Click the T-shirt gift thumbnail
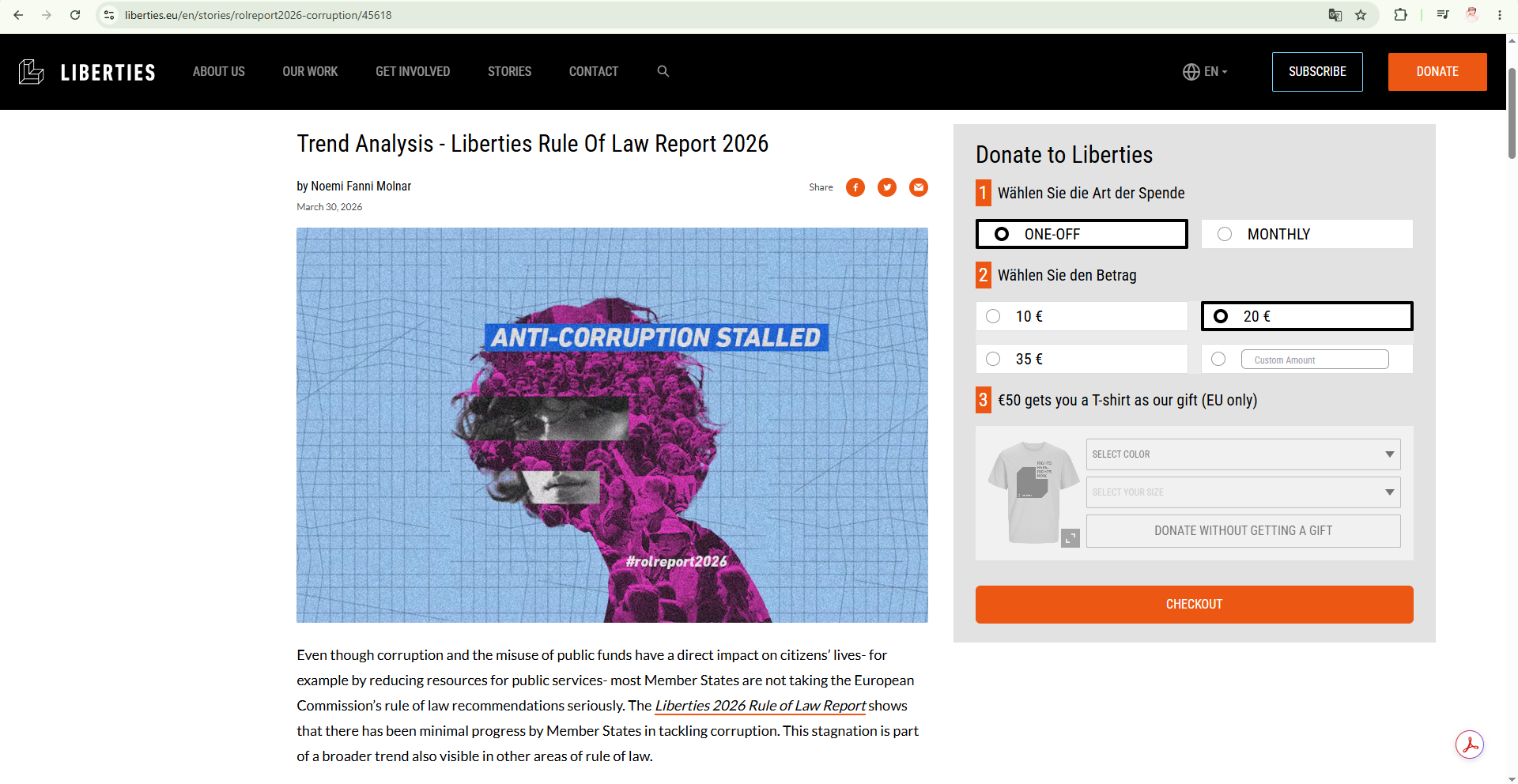Screen dimensions: 1518x784 [x=1033, y=492]
